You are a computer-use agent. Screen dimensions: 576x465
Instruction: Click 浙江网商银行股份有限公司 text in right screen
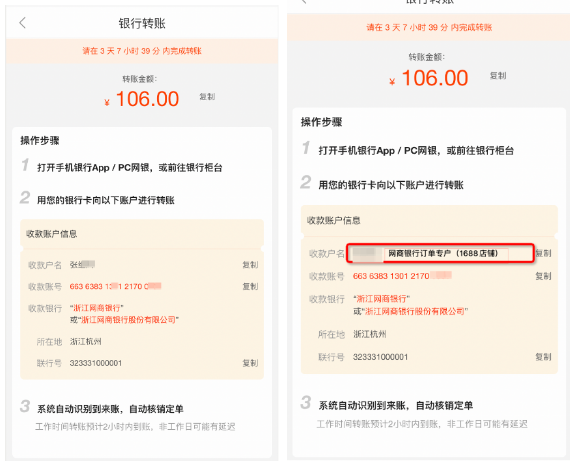(x=414, y=311)
